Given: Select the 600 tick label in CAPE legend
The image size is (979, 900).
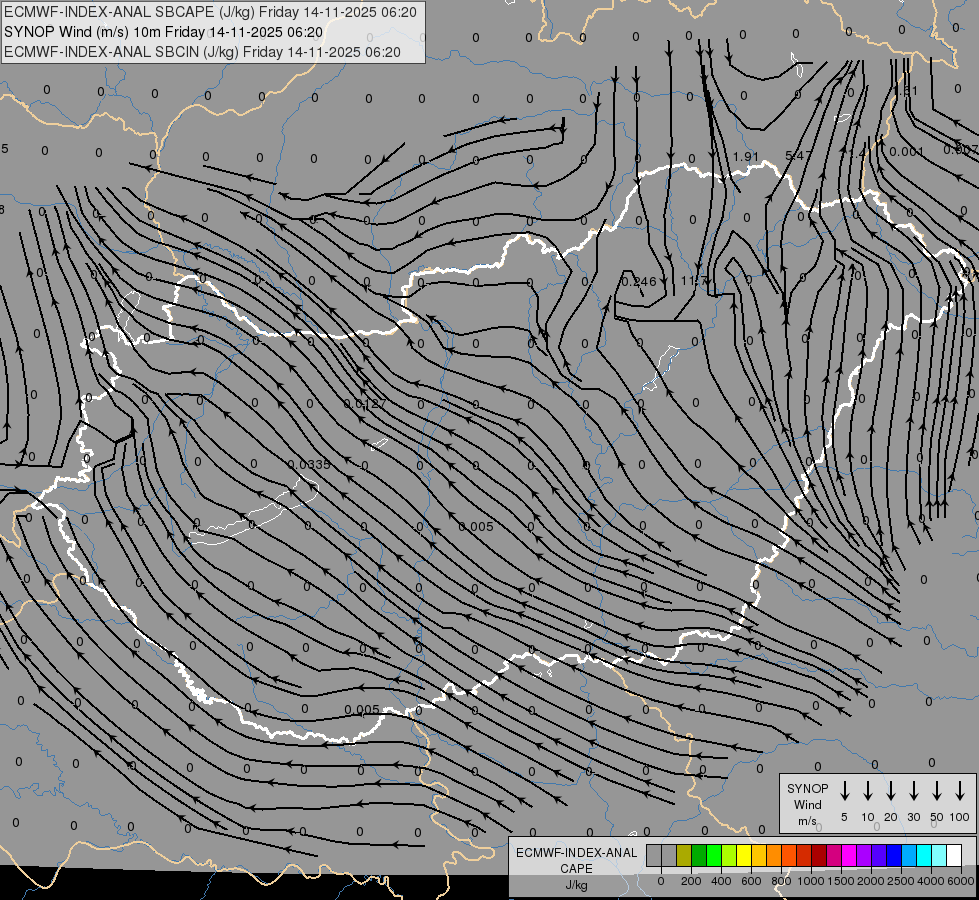Looking at the screenshot, I should tap(751, 881).
